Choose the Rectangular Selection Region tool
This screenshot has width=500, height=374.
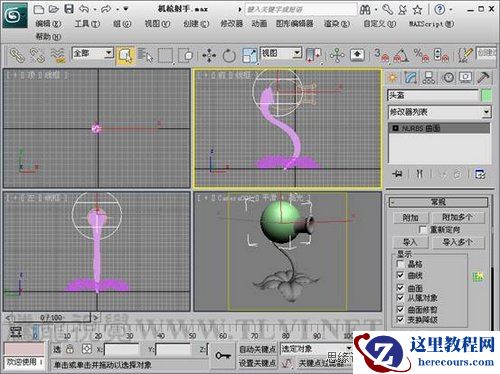coord(165,55)
